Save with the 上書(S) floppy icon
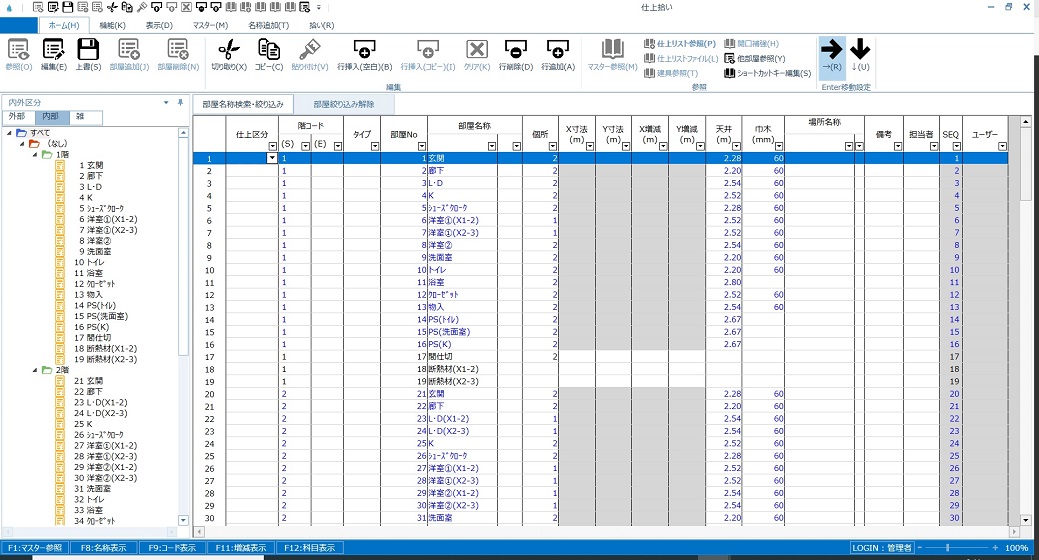Image resolution: width=1039 pixels, height=560 pixels. [x=88, y=54]
